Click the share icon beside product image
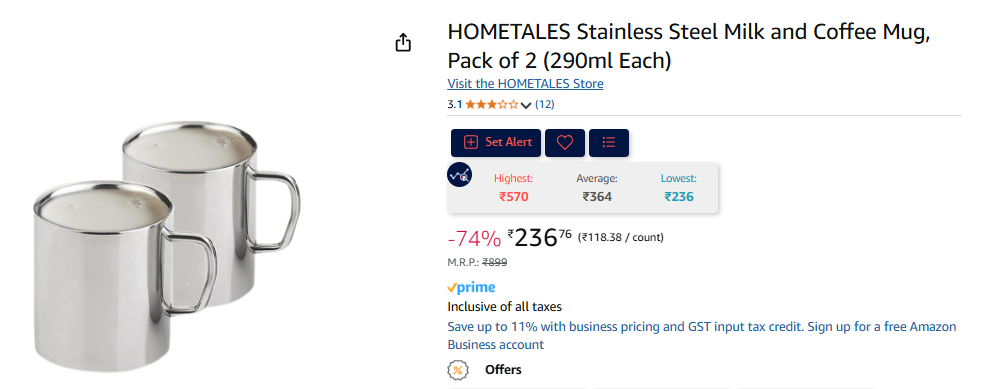985x389 pixels. pos(403,43)
